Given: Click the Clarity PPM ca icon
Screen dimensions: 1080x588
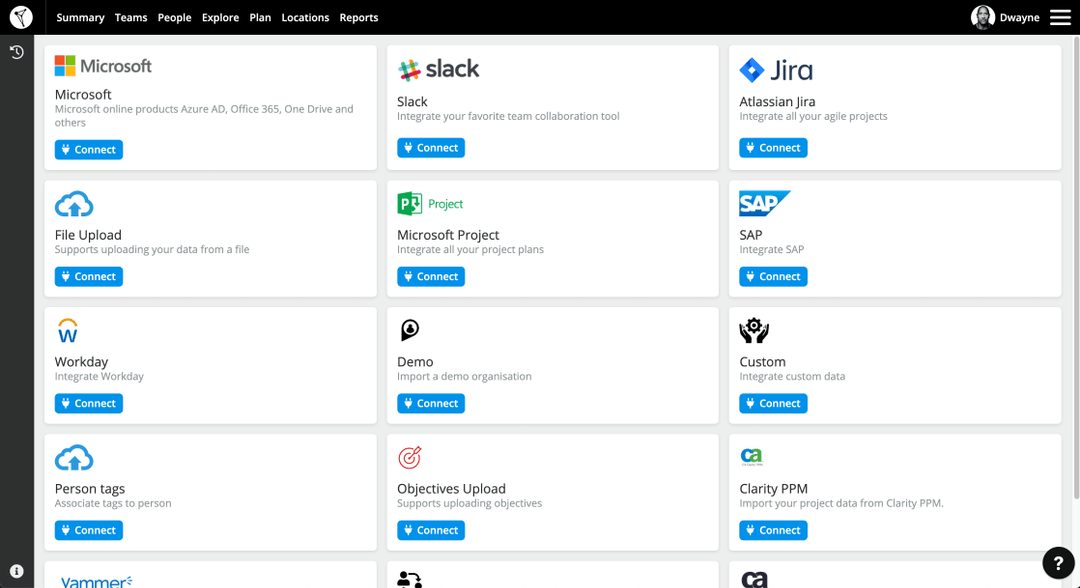Looking at the screenshot, I should coord(753,456).
